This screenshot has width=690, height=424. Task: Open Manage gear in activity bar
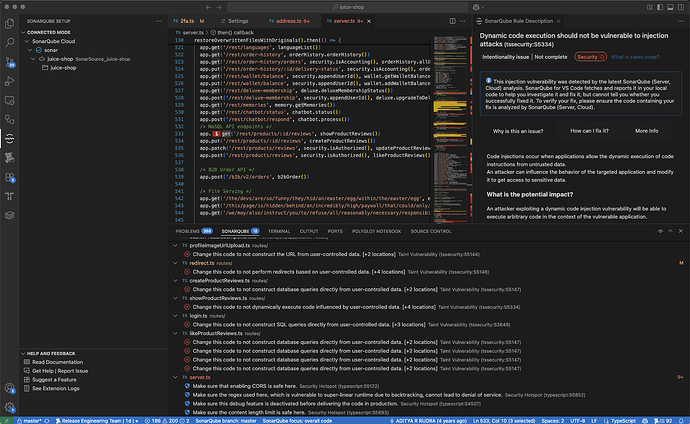[9, 407]
